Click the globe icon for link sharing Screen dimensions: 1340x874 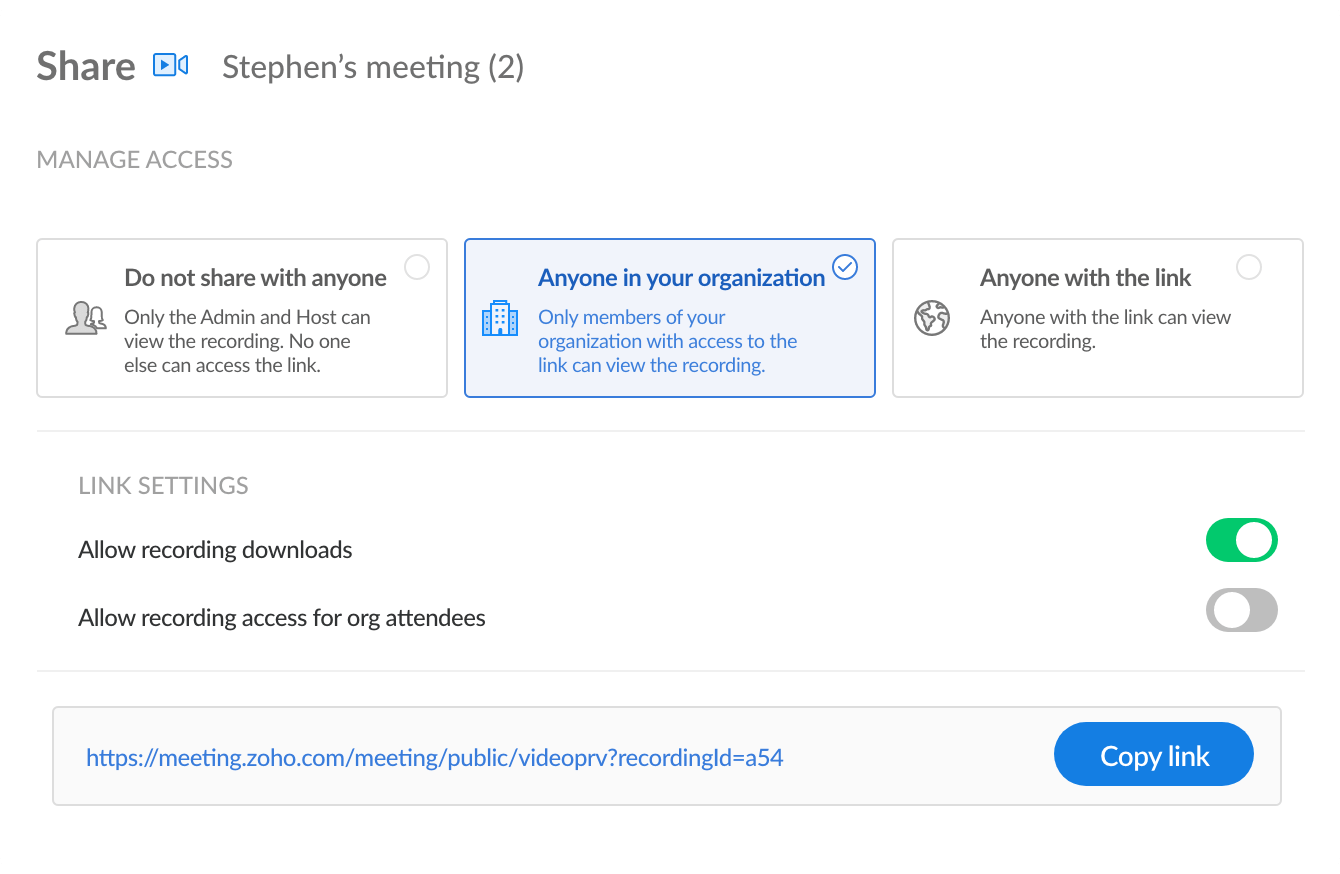point(931,318)
